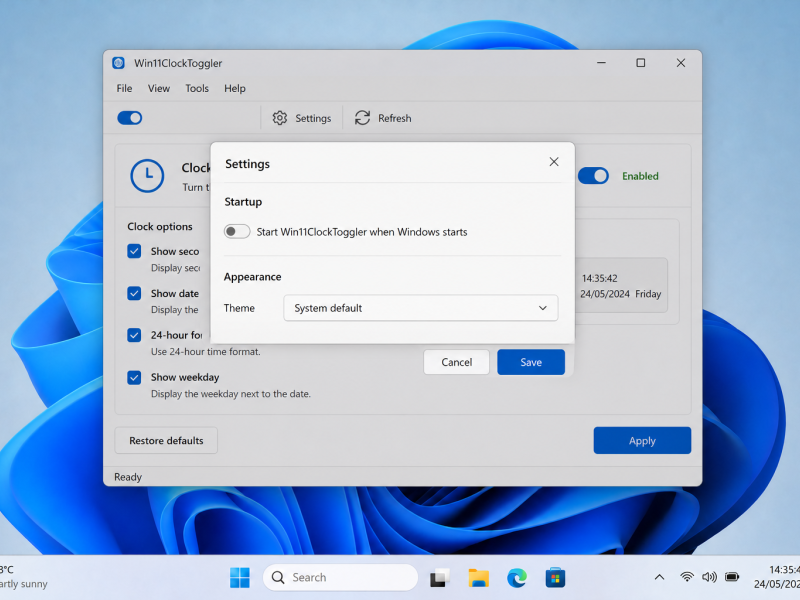
Task: Maximize the Win11ClockToggler window
Action: tap(641, 63)
